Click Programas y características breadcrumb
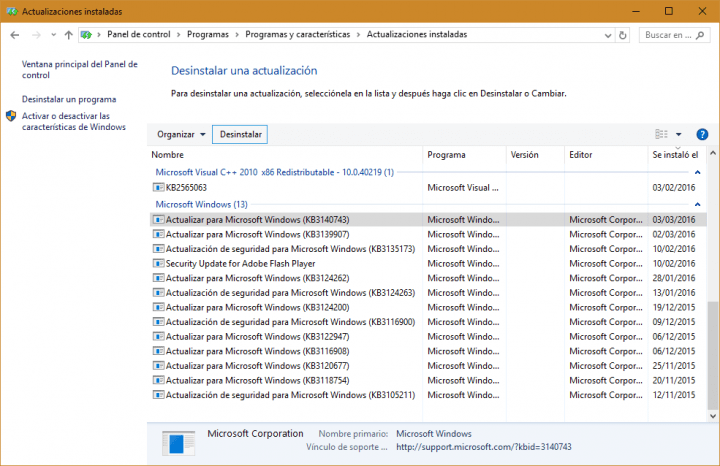This screenshot has height=466, width=720. click(298, 34)
